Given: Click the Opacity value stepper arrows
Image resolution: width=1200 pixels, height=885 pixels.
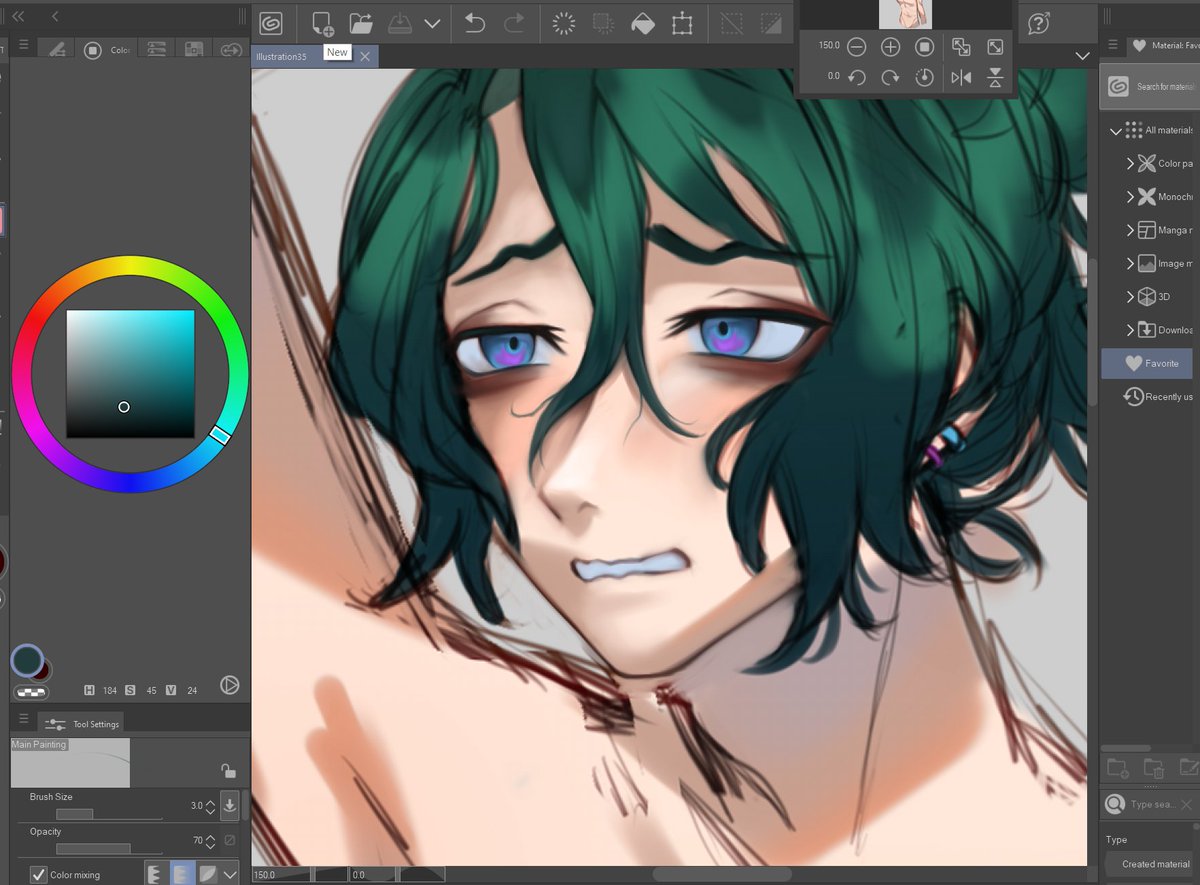Looking at the screenshot, I should (x=210, y=840).
